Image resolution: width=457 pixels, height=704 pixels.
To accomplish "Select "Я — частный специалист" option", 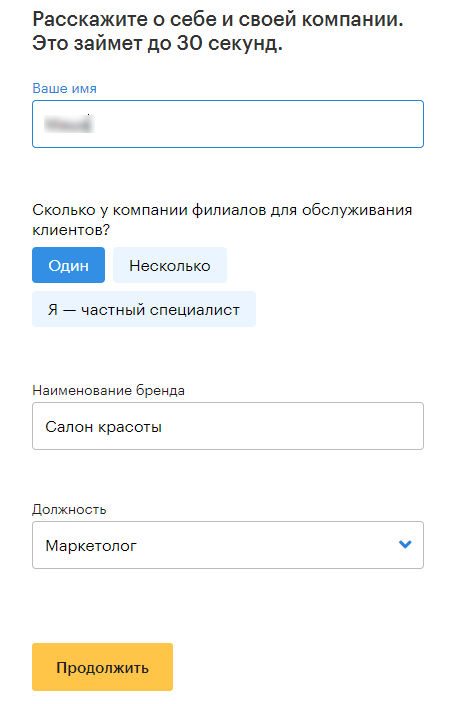I will point(144,309).
